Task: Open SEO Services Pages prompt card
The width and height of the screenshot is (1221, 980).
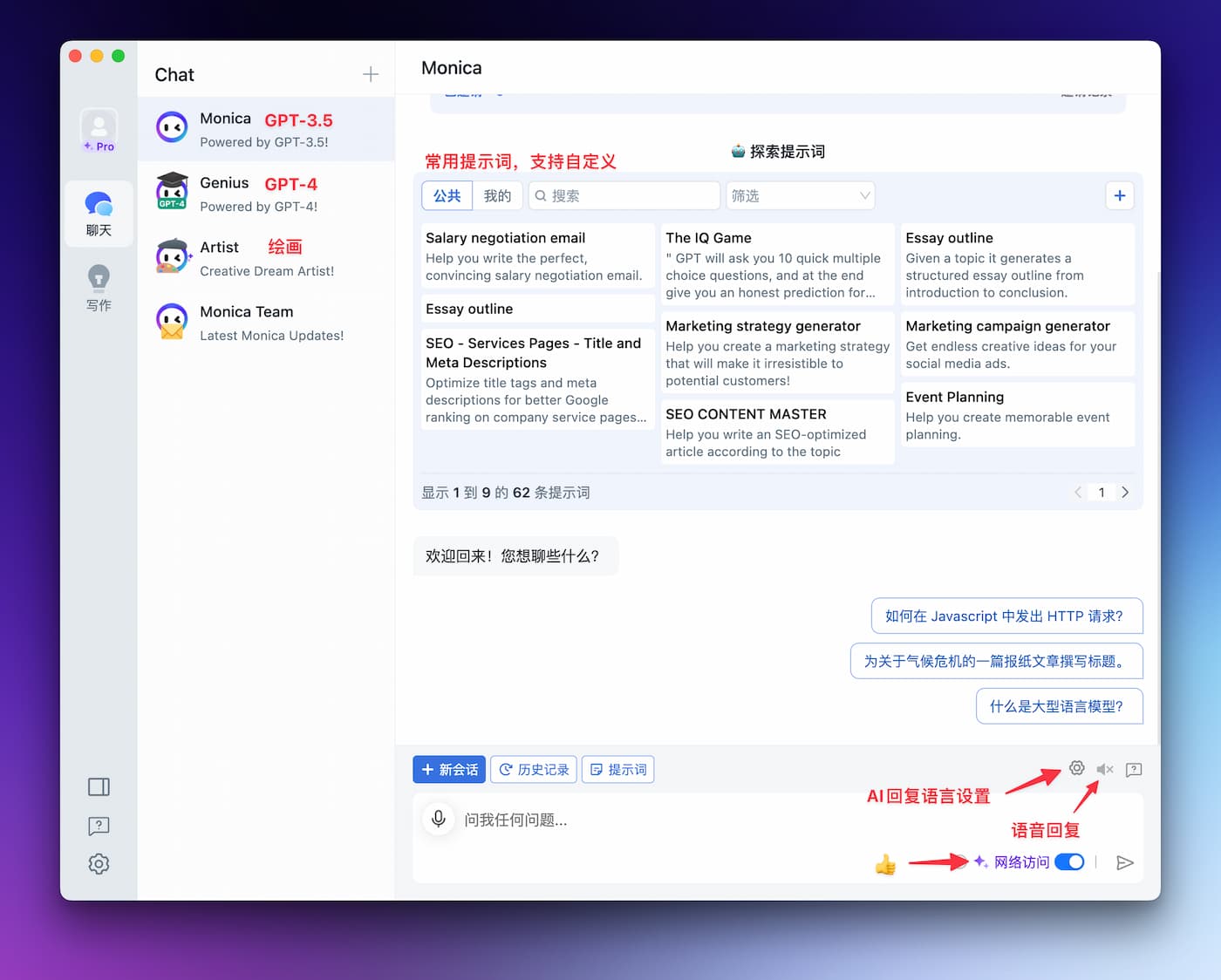Action: point(536,379)
